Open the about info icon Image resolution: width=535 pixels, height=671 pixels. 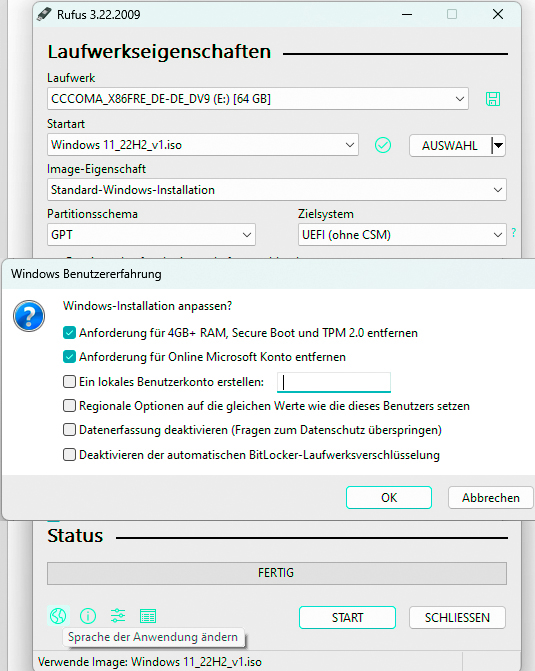coord(88,616)
